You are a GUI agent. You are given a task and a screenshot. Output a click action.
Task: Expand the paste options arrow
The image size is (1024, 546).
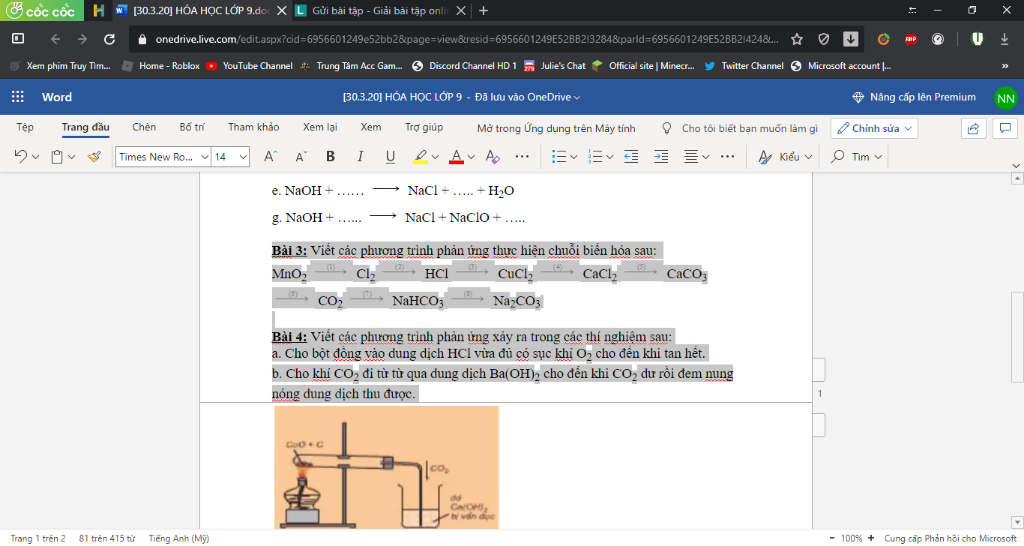(x=71, y=157)
